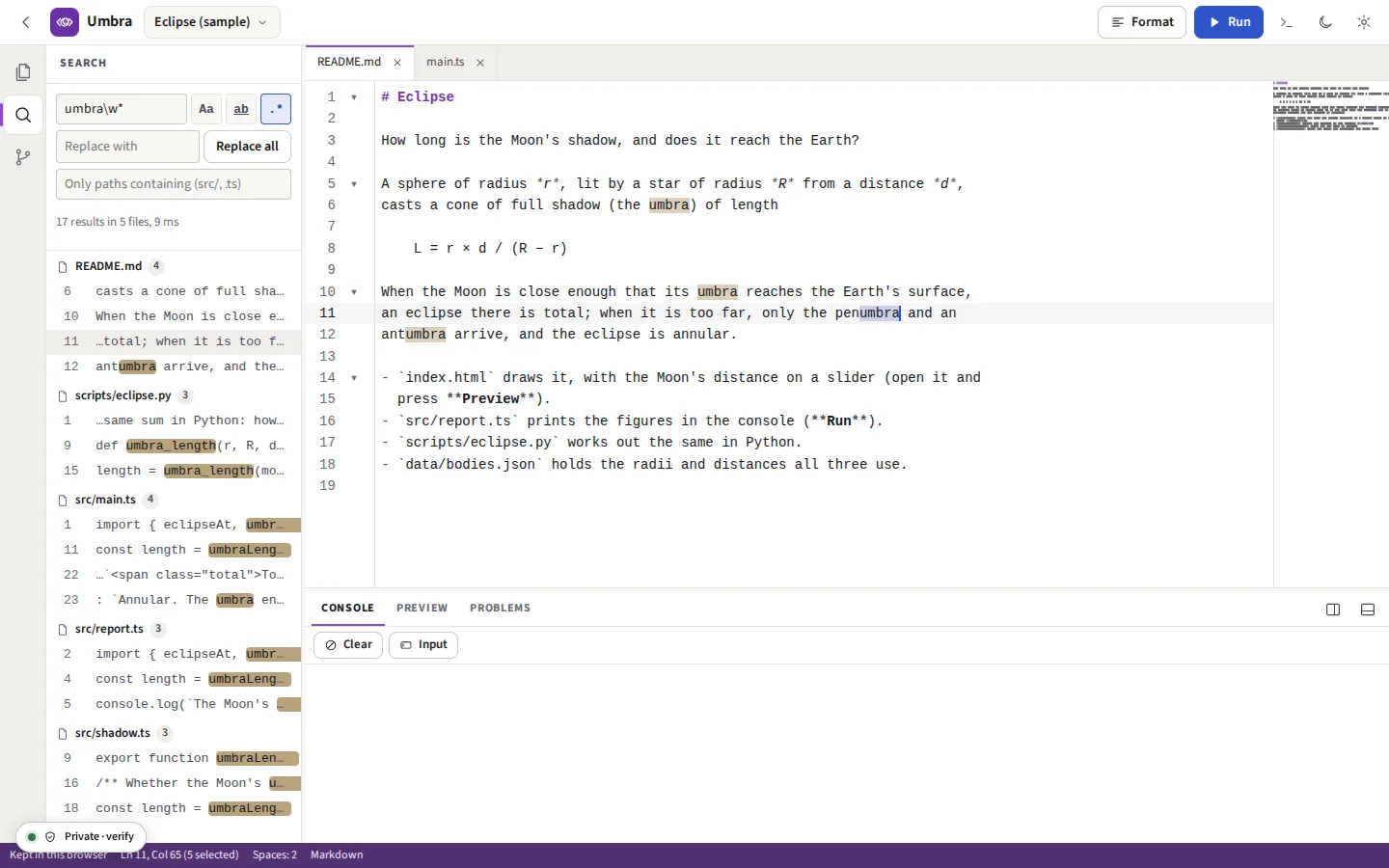Go back using the left arrow icon
Screen dimensions: 1389x868
click(26, 22)
